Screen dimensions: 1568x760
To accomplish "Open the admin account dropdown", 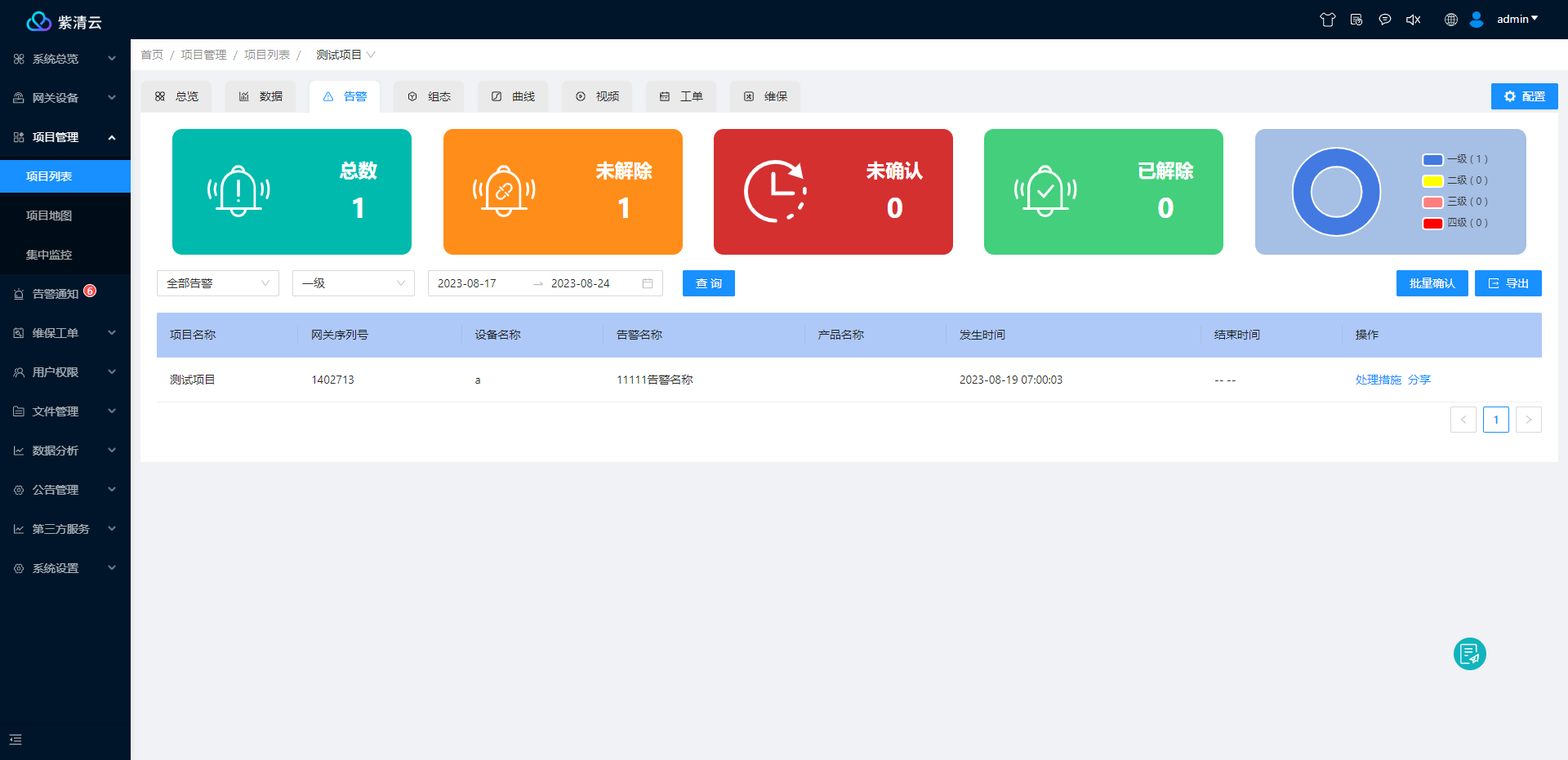I will (x=1517, y=19).
